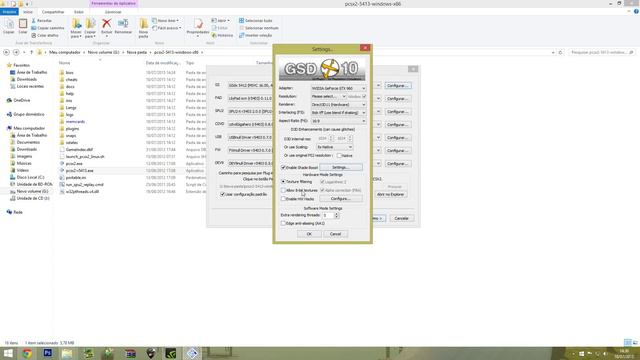This screenshot has width=640, height=360.
Task: Toggle the Enable Shade Boost checkbox
Action: [x=283, y=167]
